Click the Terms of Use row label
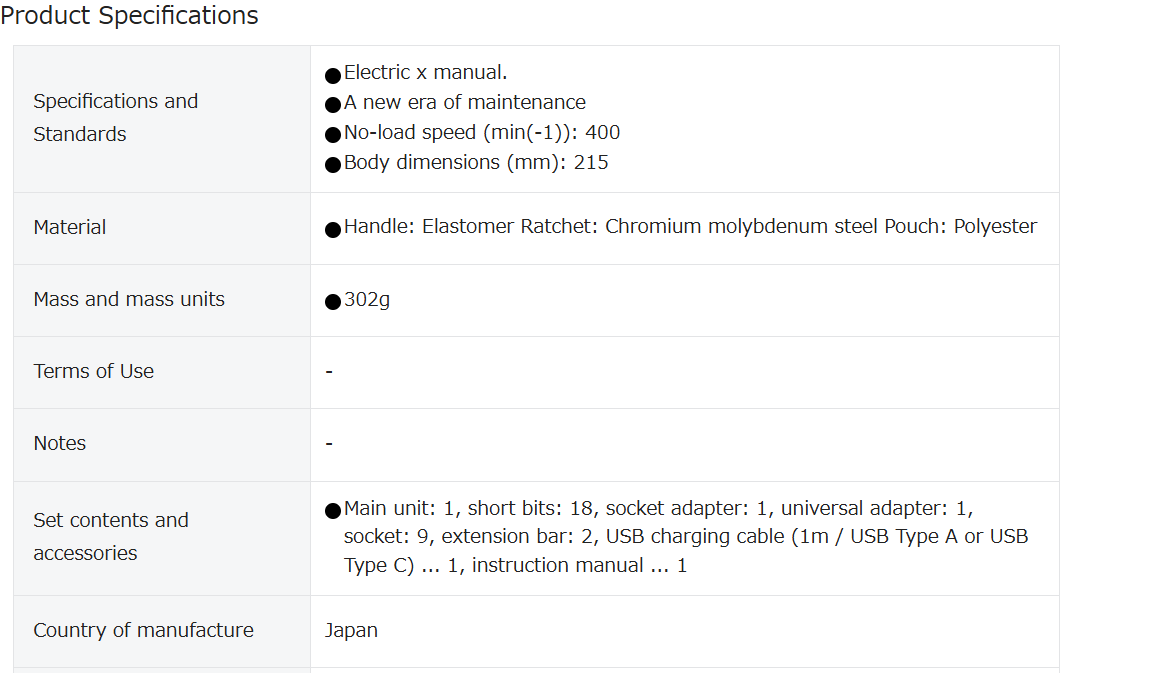Screen dimensions: 1152x673 coord(93,372)
